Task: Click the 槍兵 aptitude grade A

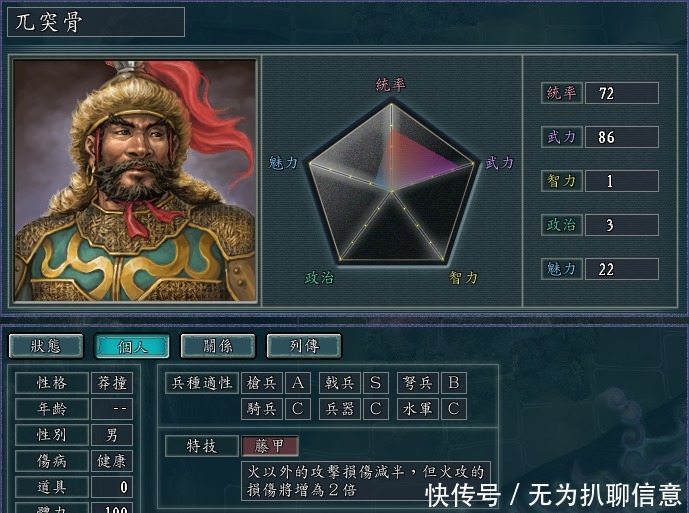Action: pyautogui.click(x=297, y=383)
